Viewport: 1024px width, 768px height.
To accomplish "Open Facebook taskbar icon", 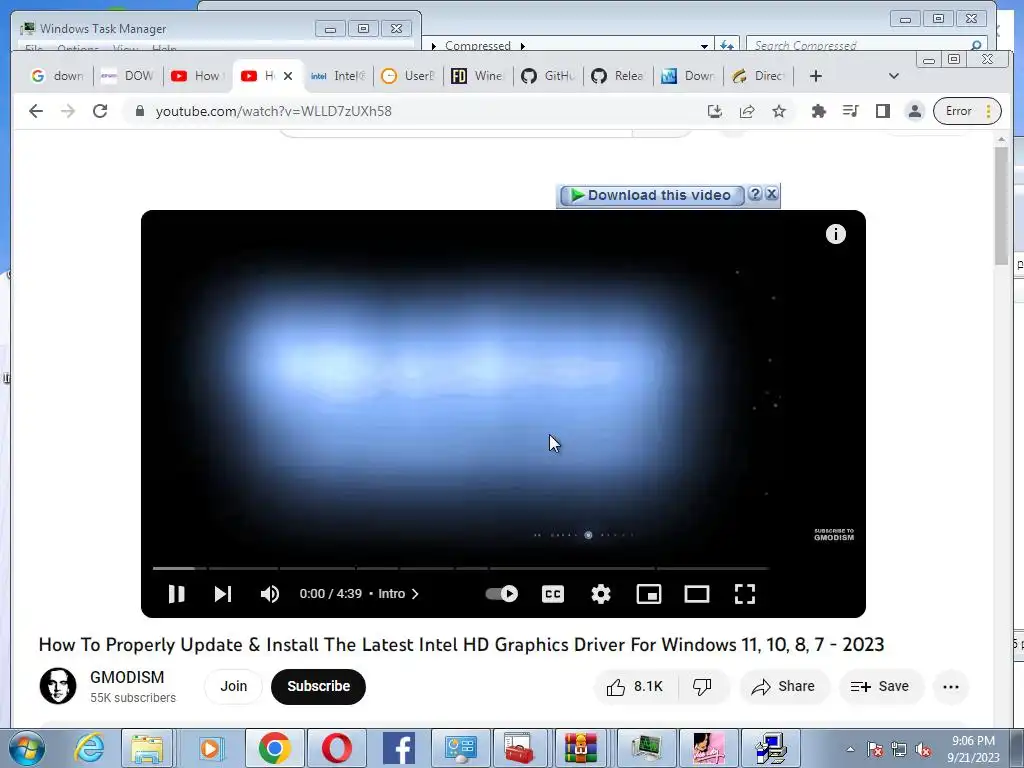I will pos(398,748).
